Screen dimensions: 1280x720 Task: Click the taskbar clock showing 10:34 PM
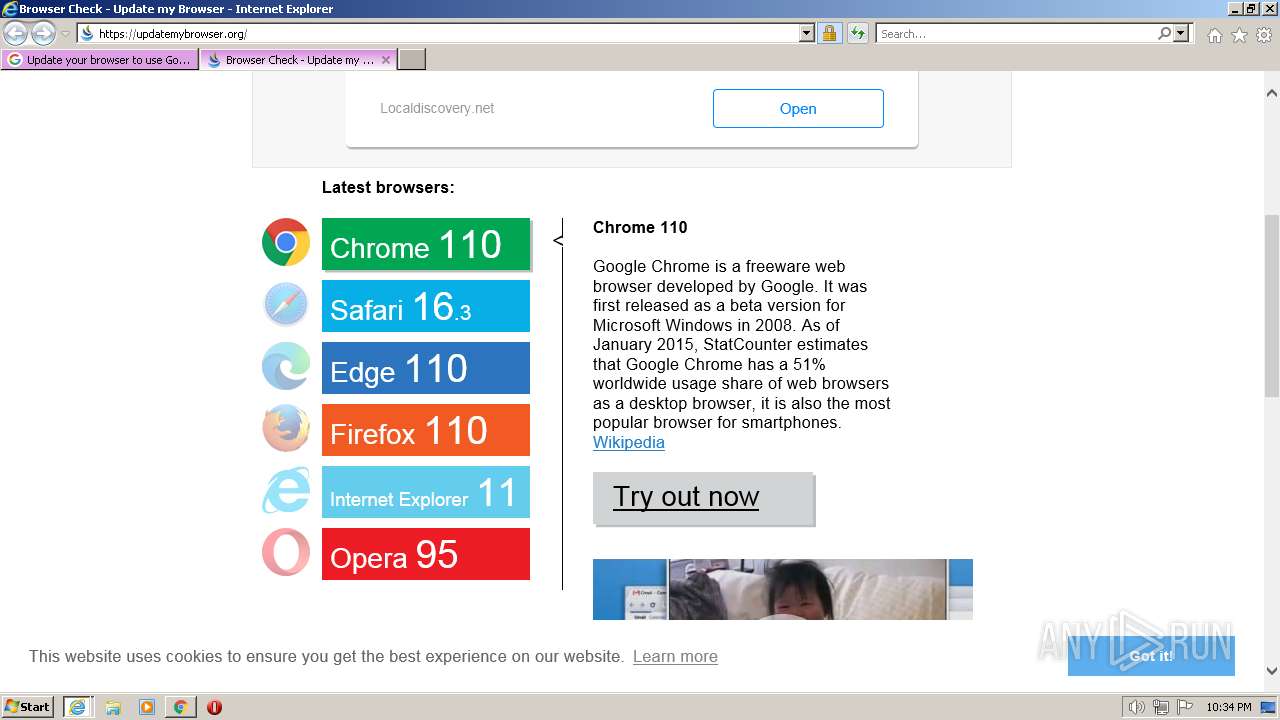point(1228,707)
